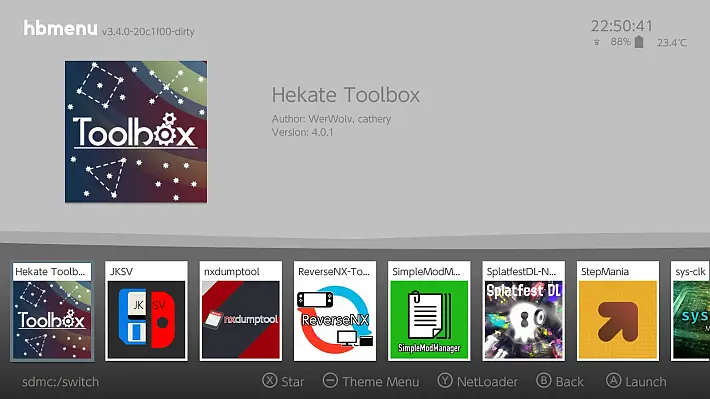The width and height of the screenshot is (710, 399).
Task: Select the SplatfestDL-NX app tile
Action: point(523,311)
